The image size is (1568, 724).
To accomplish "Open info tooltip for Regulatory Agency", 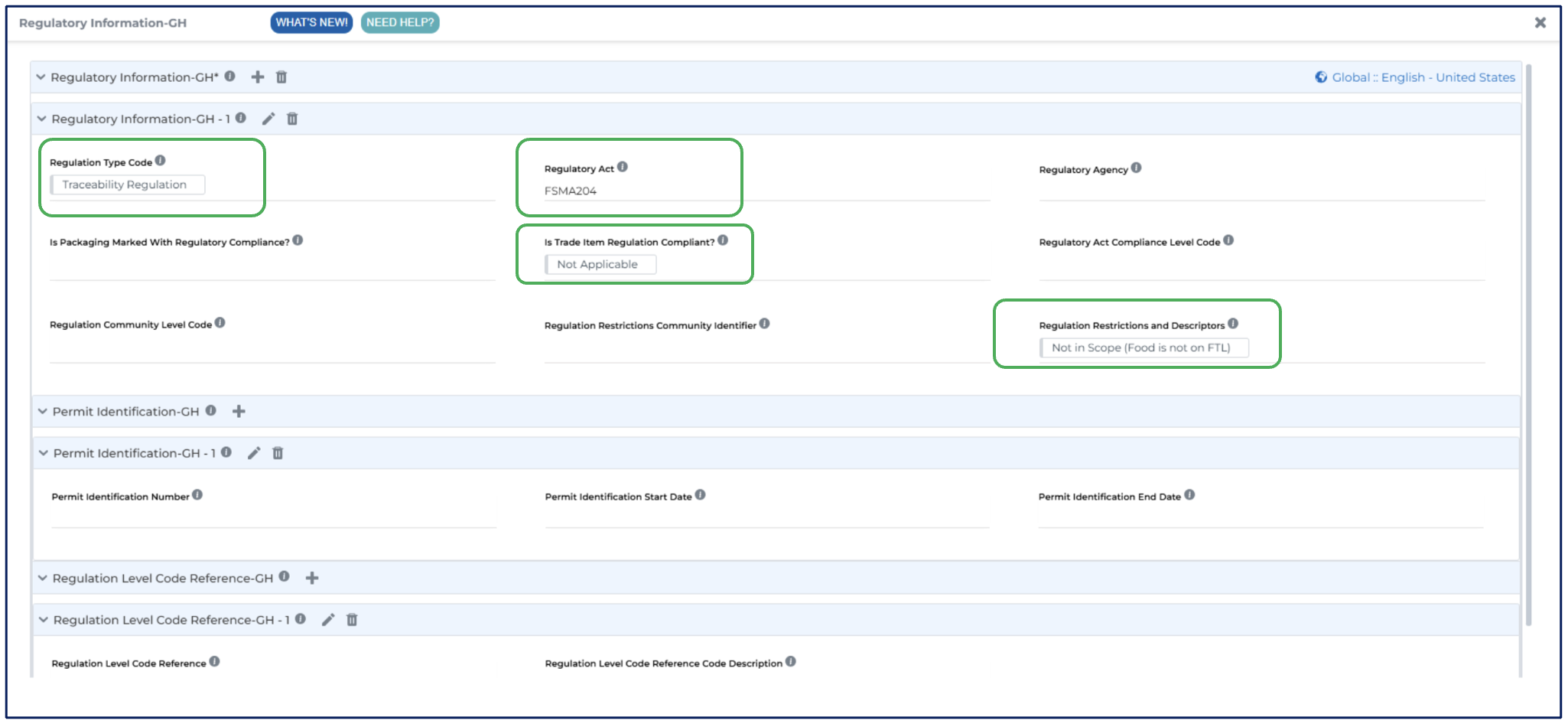I will [1137, 168].
